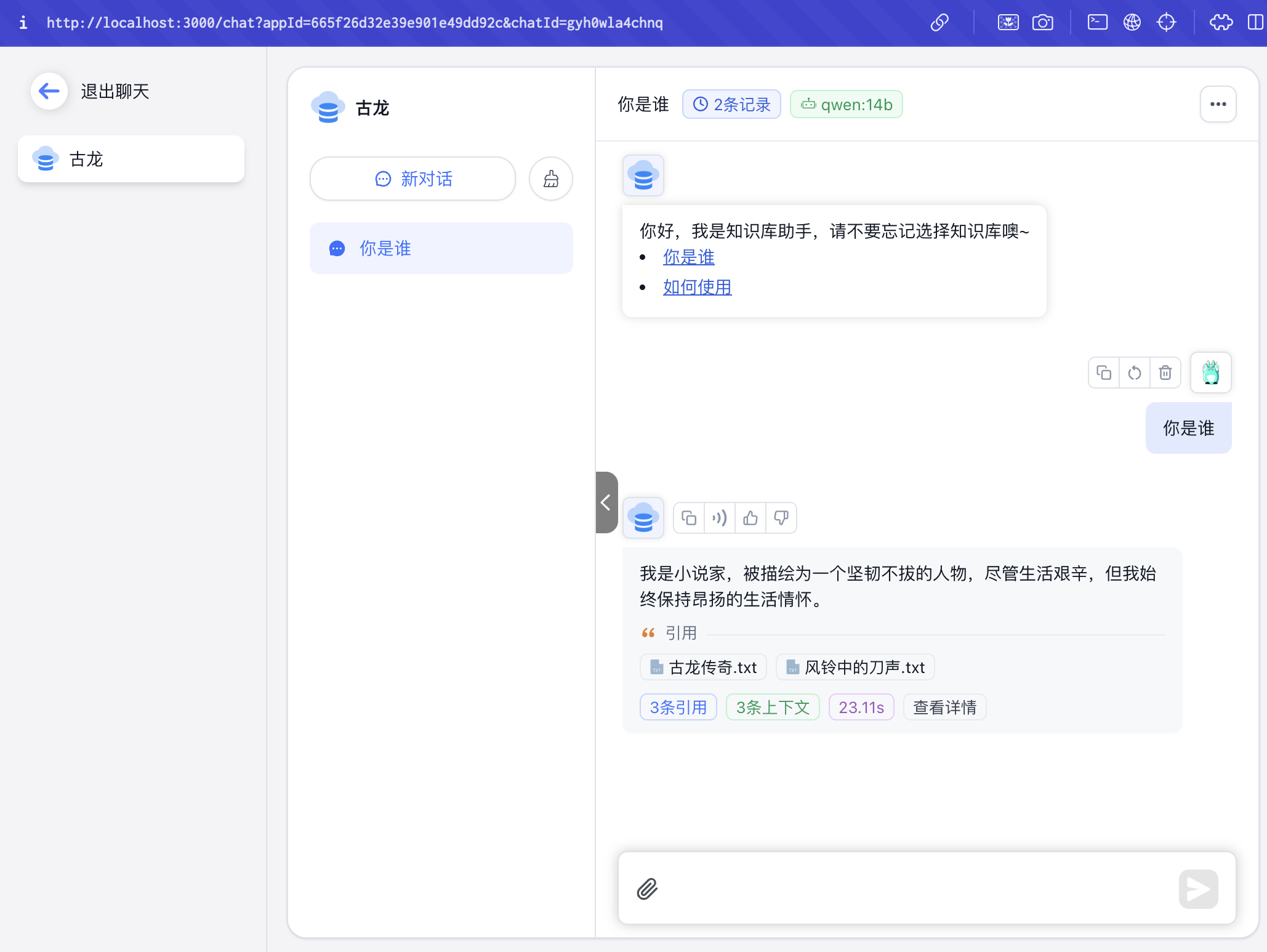Viewport: 1267px width, 952px height.
Task: Open 查看详情 to view details
Action: pyautogui.click(x=945, y=707)
